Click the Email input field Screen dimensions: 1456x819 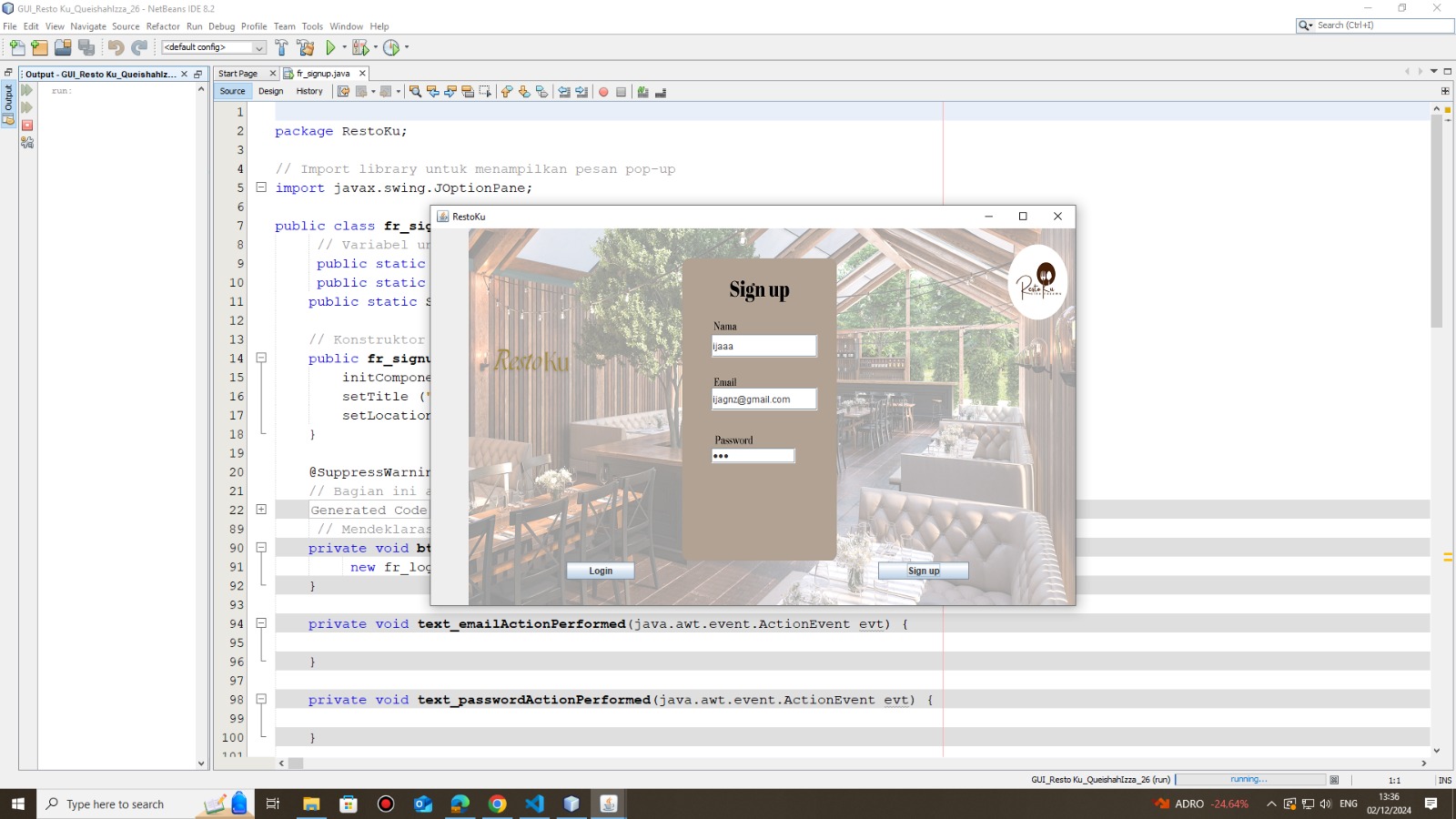pos(763,399)
